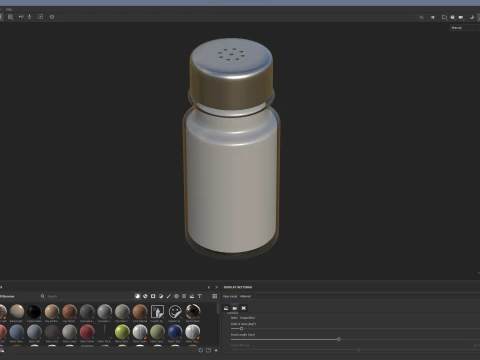Select the stacked lines filter icon in shelf

click(184, 296)
